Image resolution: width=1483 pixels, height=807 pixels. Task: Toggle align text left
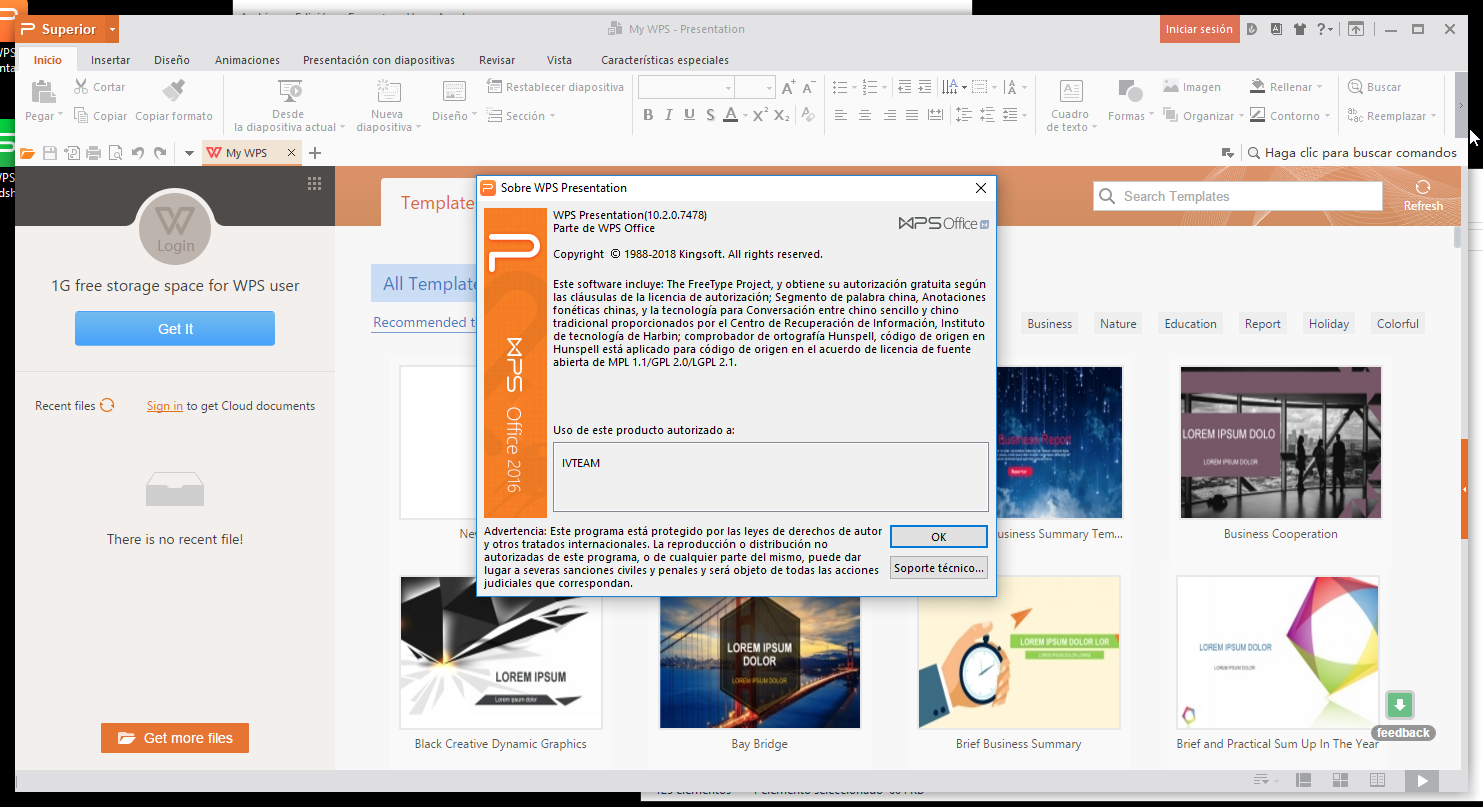(840, 115)
